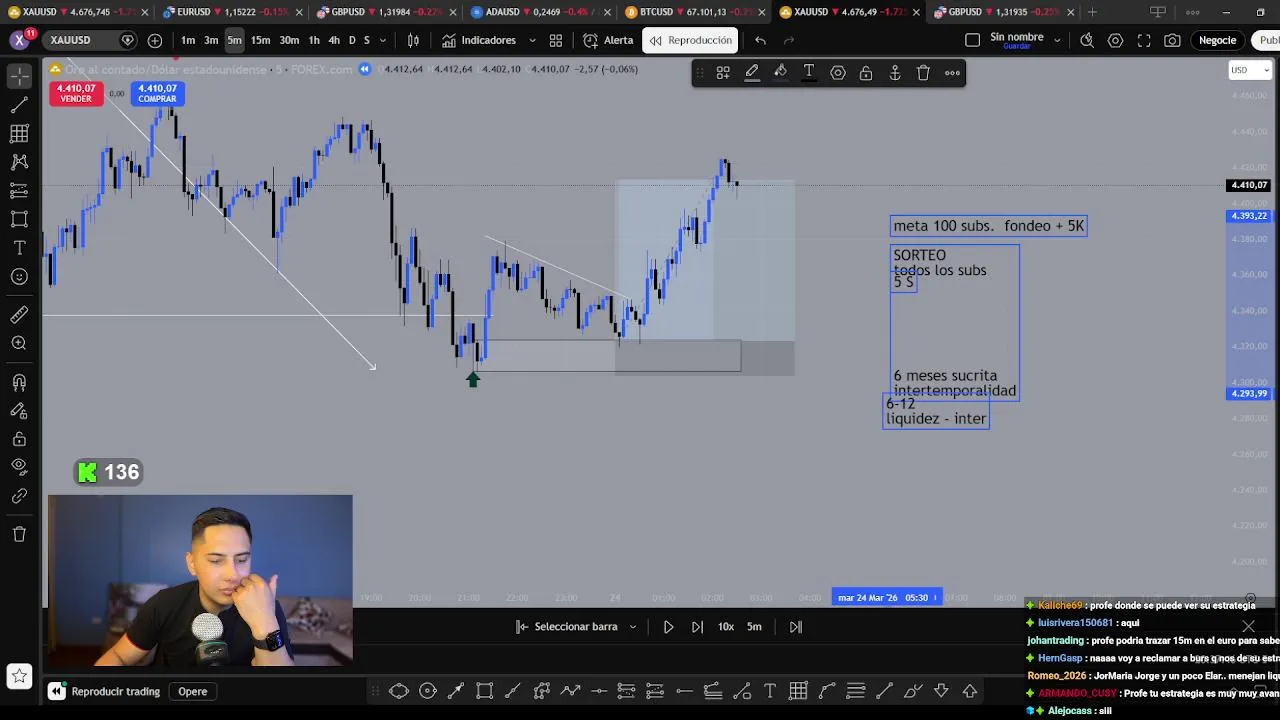Click the favorites star in left sidebar

point(19,678)
